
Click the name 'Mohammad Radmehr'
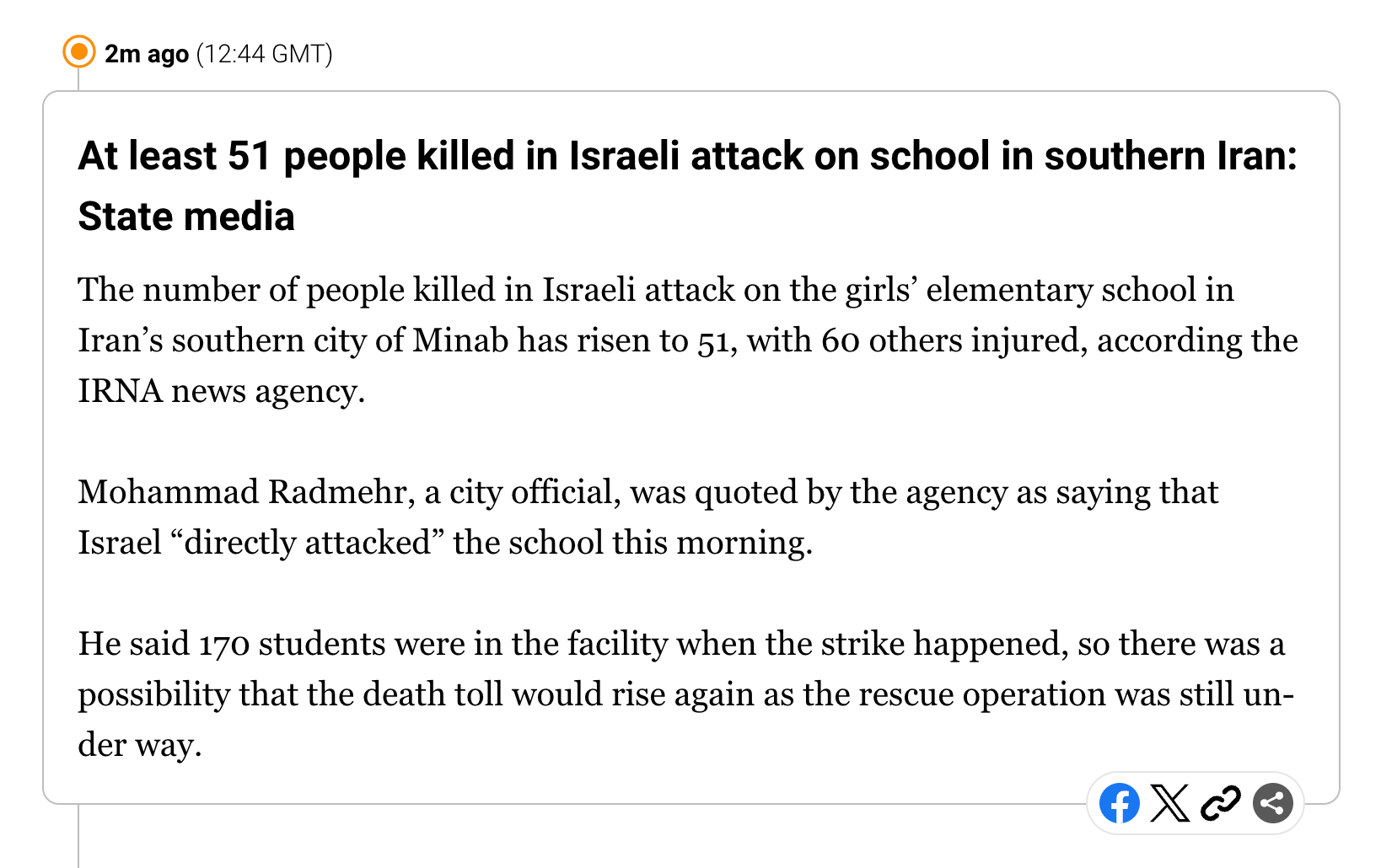coord(243,492)
